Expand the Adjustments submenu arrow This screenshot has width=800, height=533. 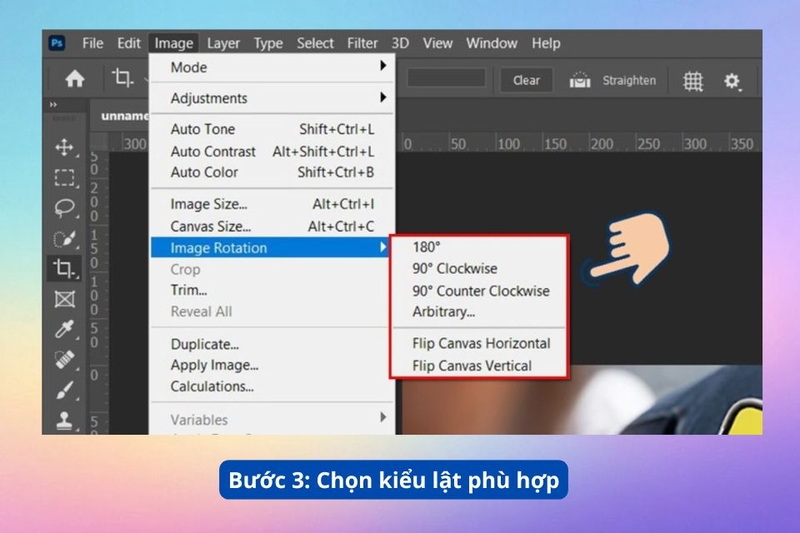coord(383,97)
